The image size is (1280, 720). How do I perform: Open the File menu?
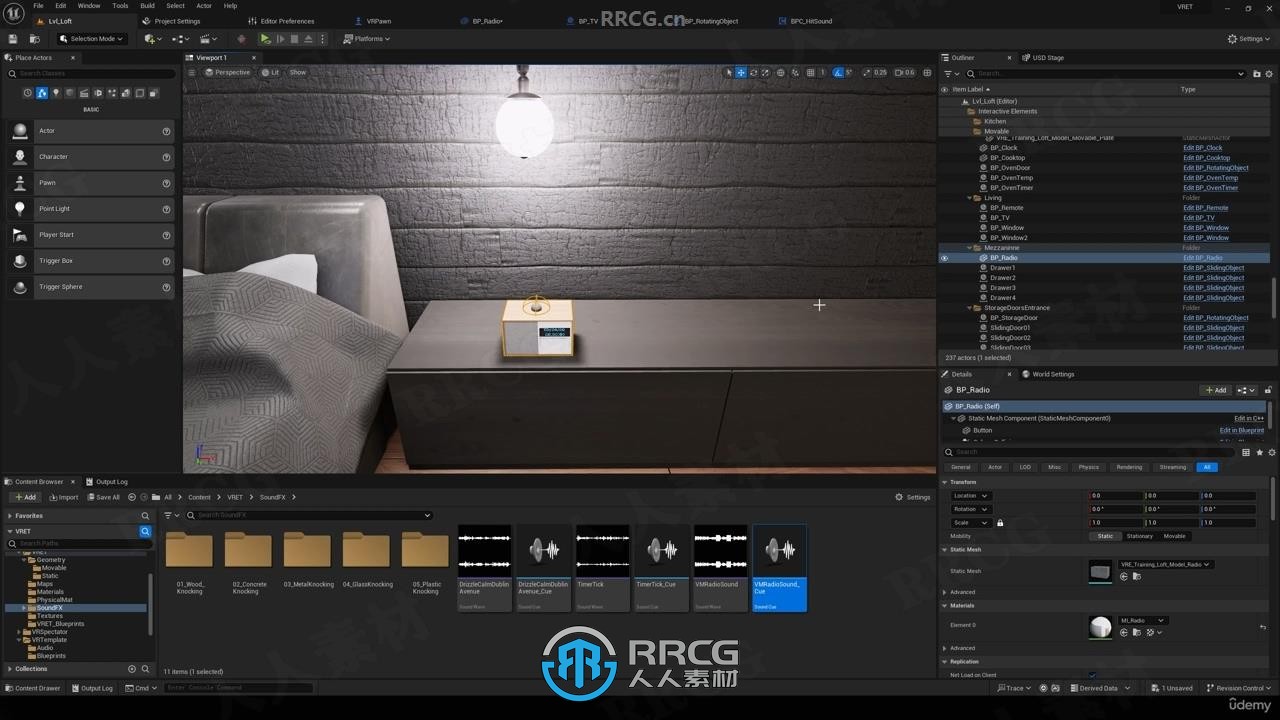pyautogui.click(x=38, y=6)
